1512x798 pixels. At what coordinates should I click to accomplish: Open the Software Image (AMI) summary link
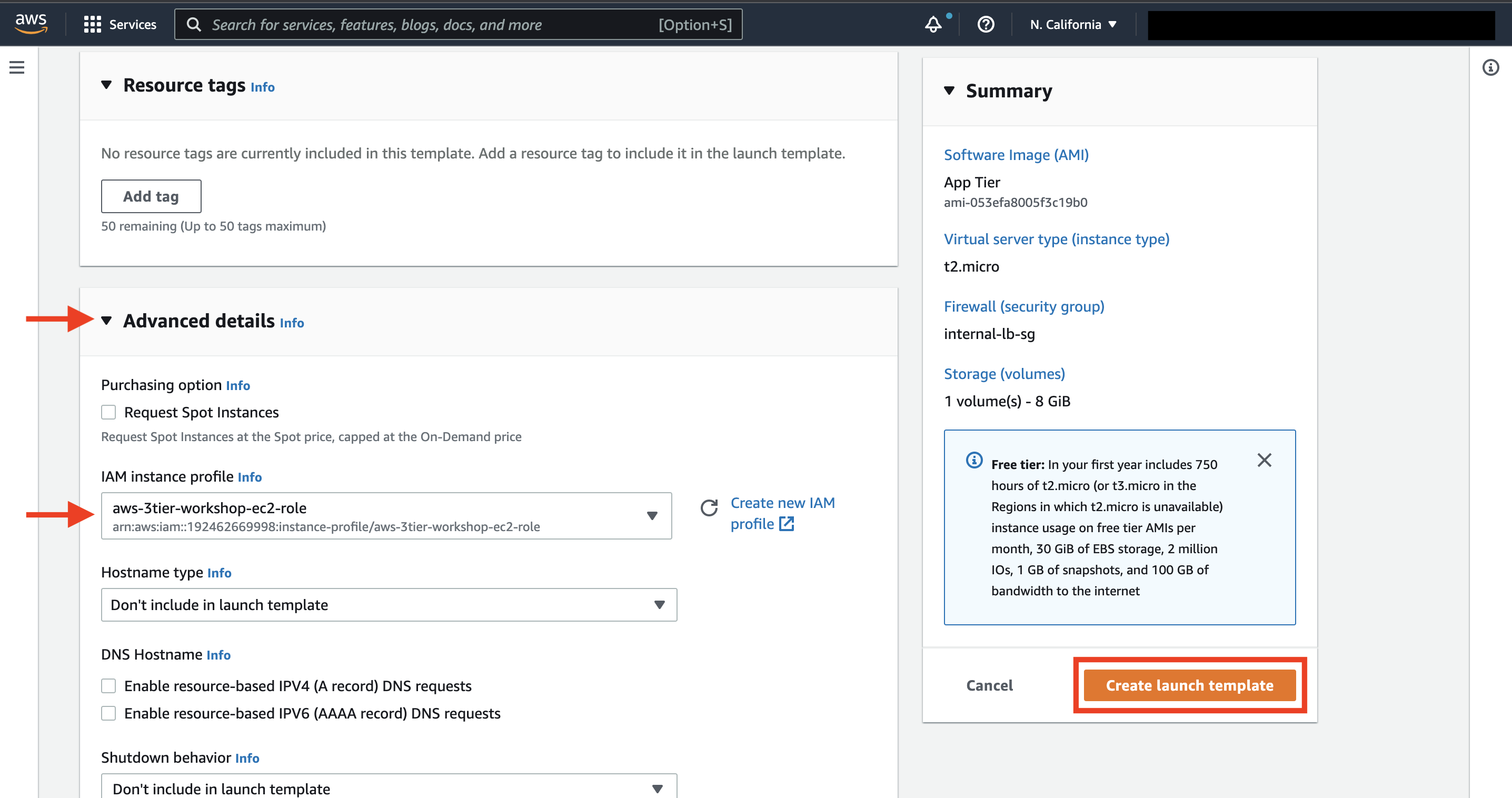click(x=1016, y=155)
